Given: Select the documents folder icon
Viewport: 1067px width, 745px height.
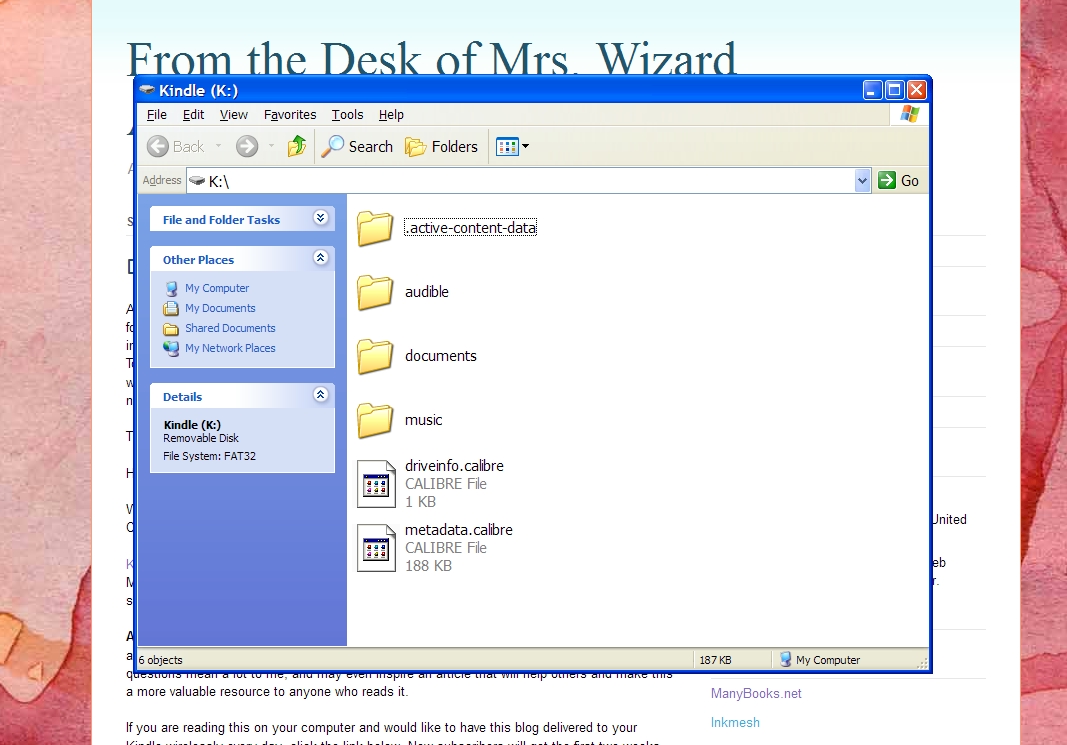Looking at the screenshot, I should tap(375, 356).
